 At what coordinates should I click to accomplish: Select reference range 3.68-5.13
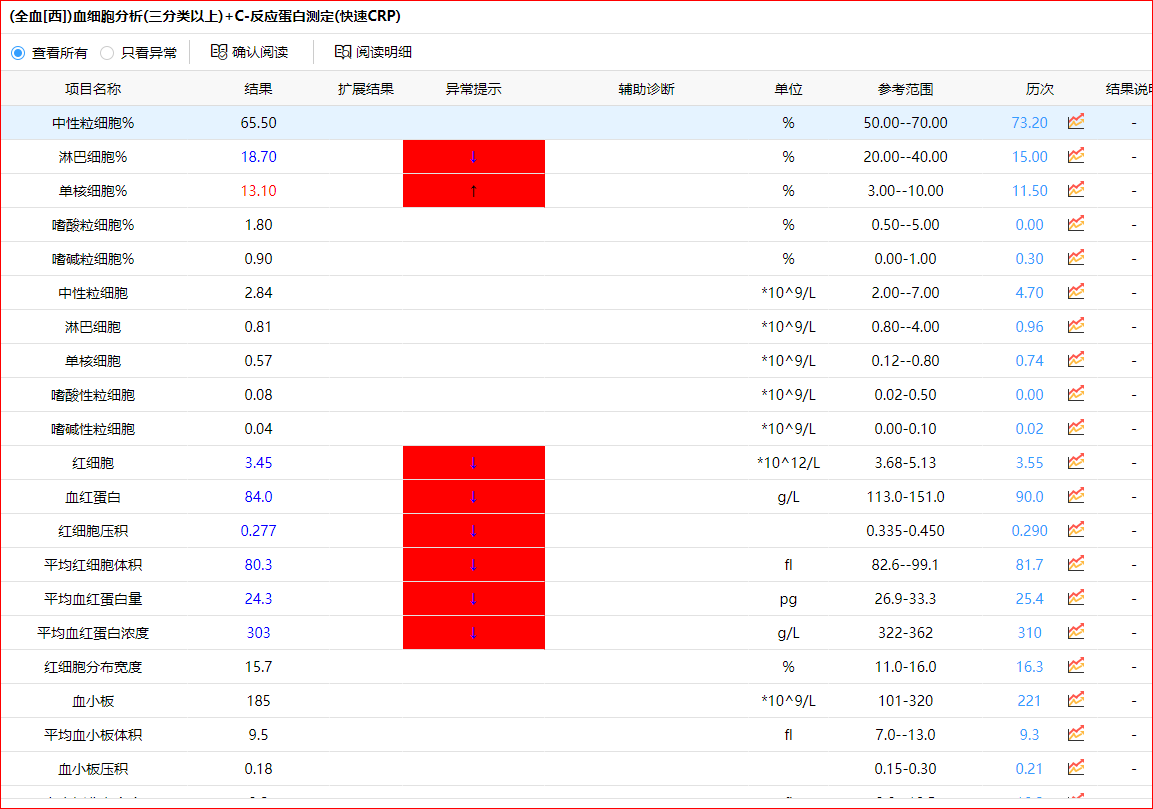click(905, 463)
